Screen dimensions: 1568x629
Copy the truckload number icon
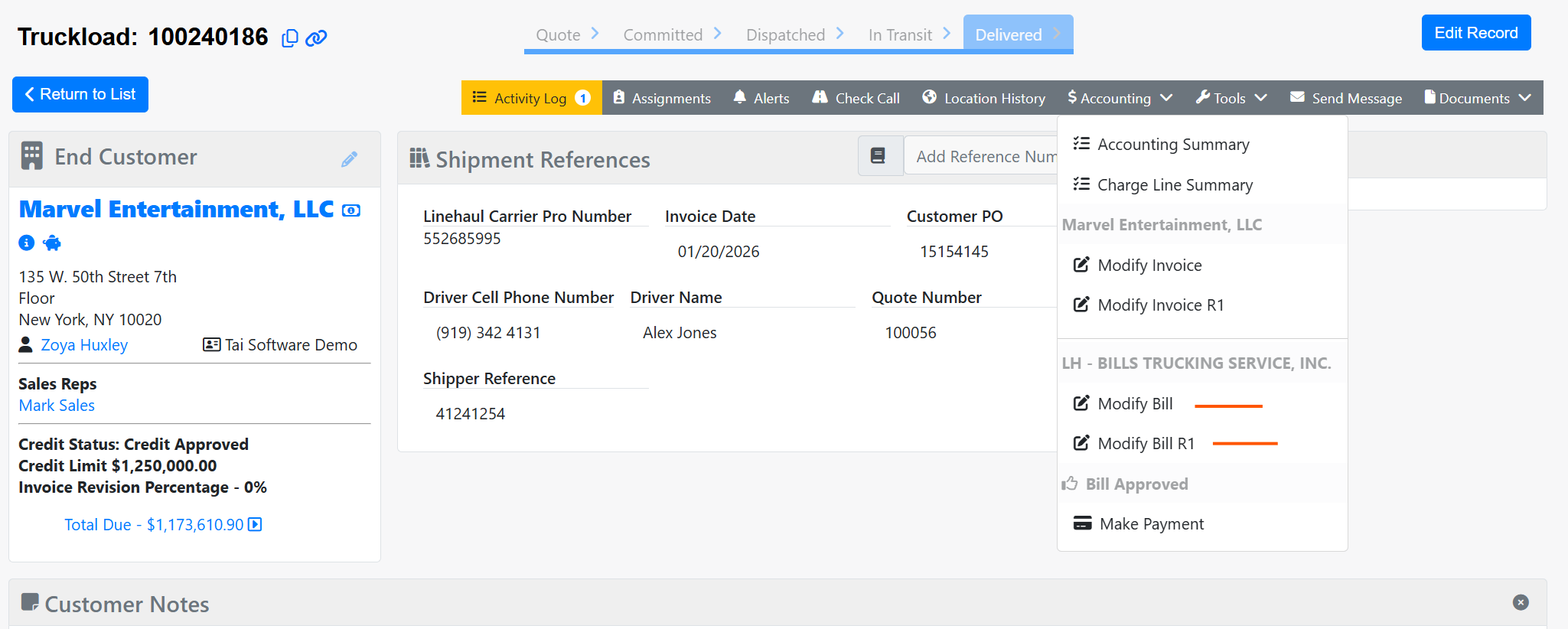pos(289,38)
